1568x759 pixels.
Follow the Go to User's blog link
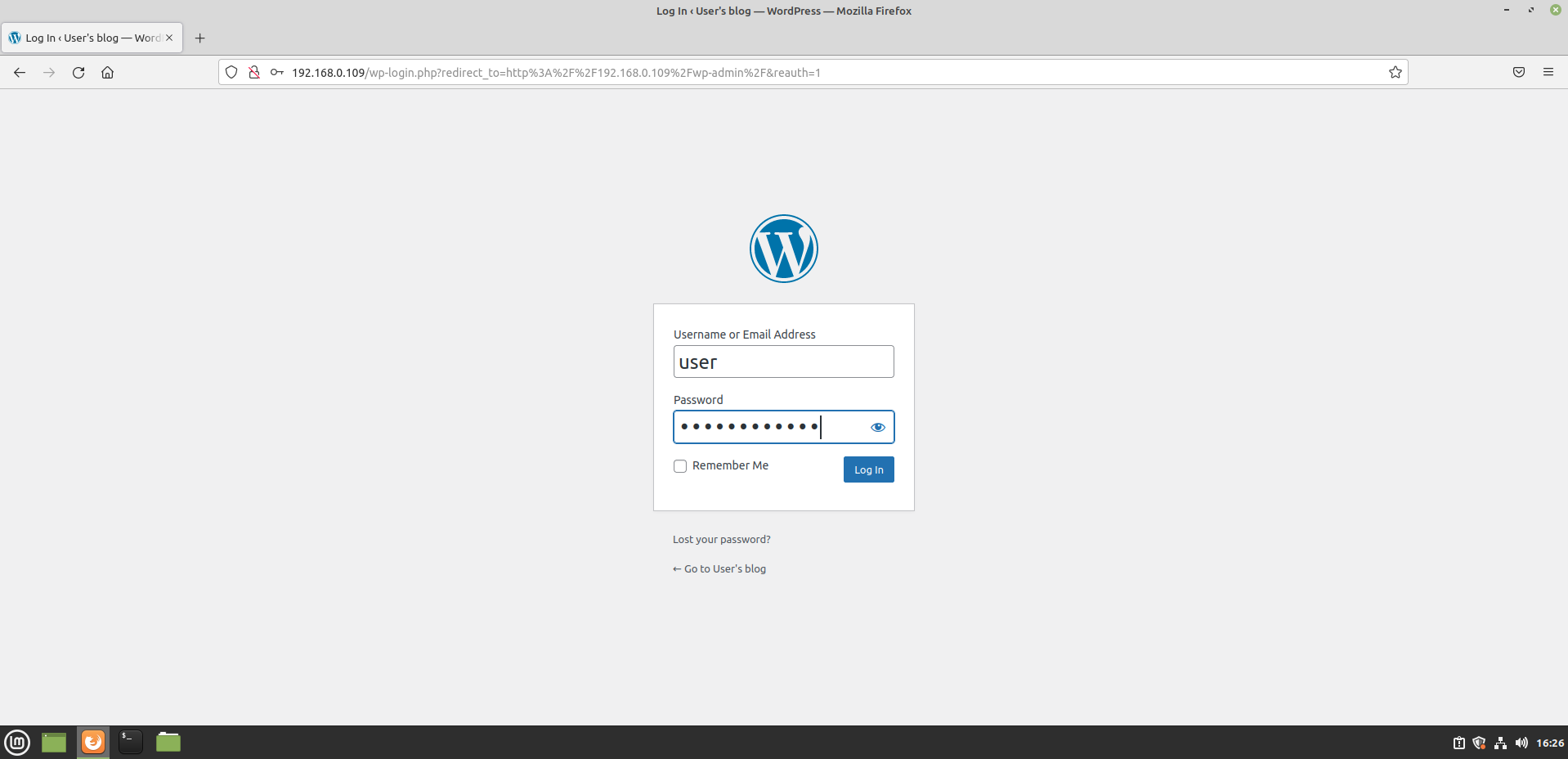point(719,569)
